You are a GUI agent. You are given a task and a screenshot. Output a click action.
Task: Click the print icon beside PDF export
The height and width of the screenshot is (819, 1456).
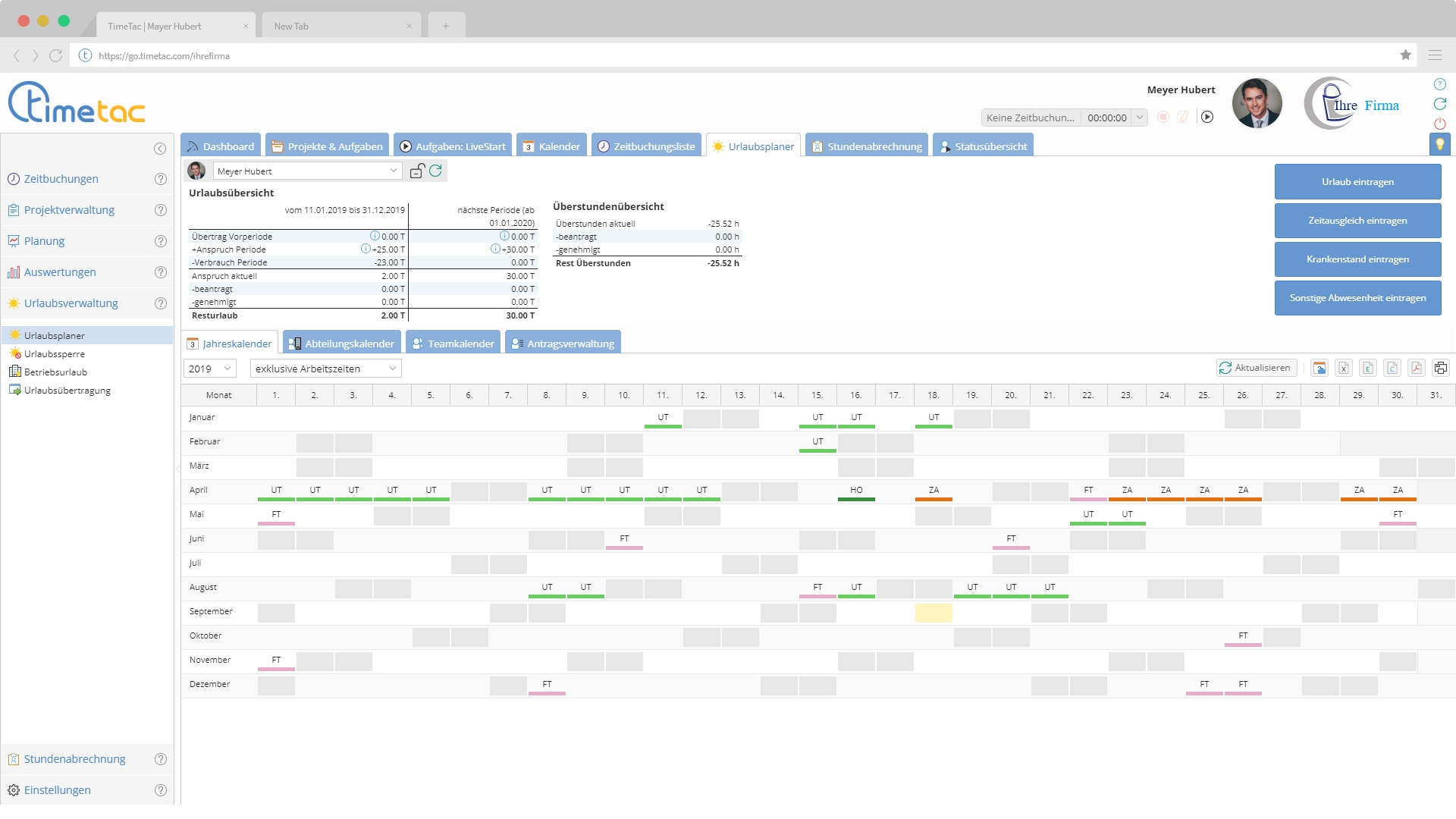pos(1440,368)
